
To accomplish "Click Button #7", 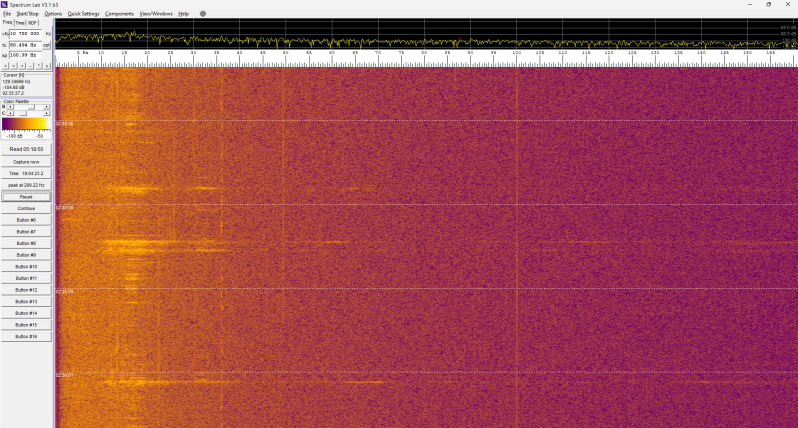I will coord(26,232).
